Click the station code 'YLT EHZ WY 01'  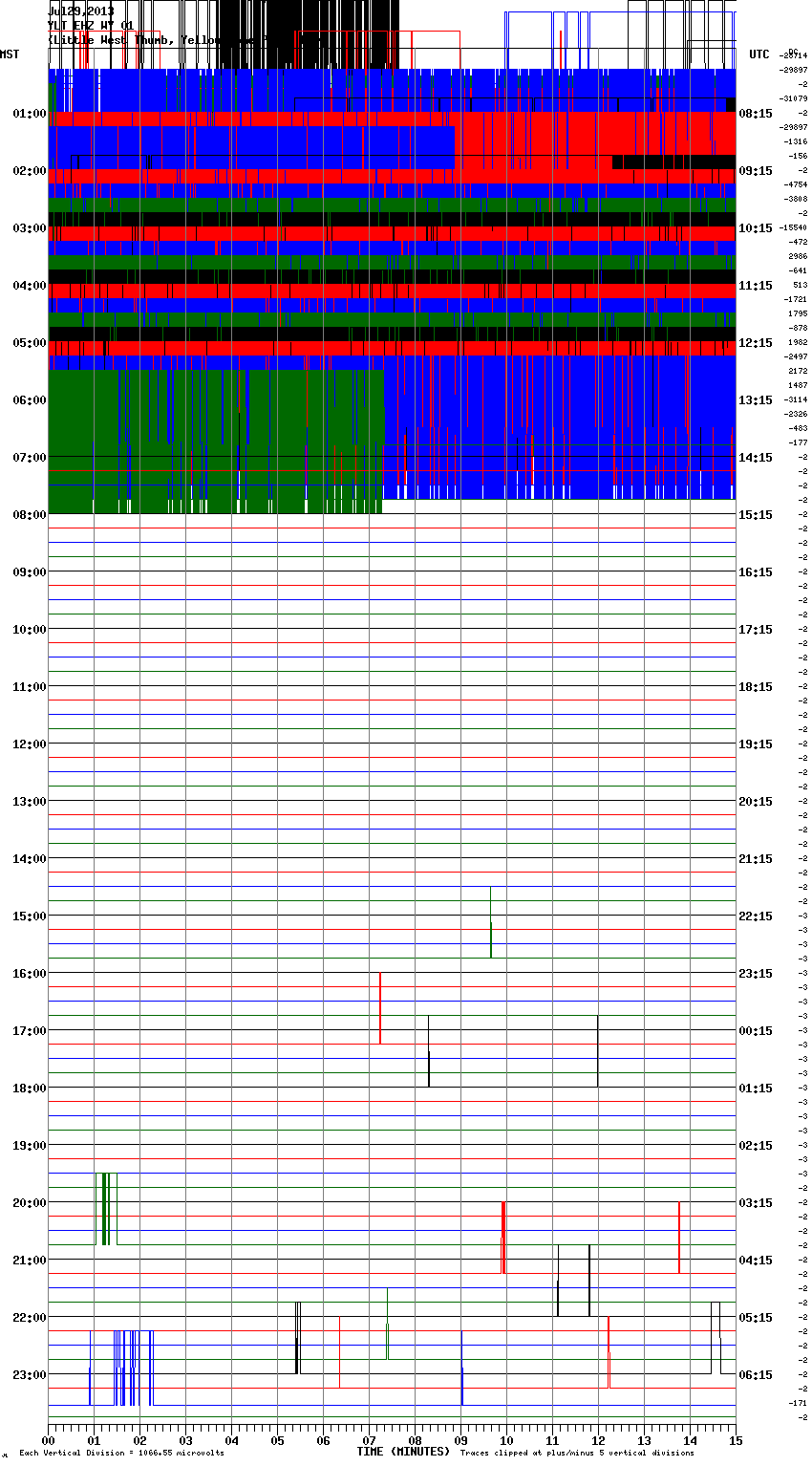pos(91,26)
